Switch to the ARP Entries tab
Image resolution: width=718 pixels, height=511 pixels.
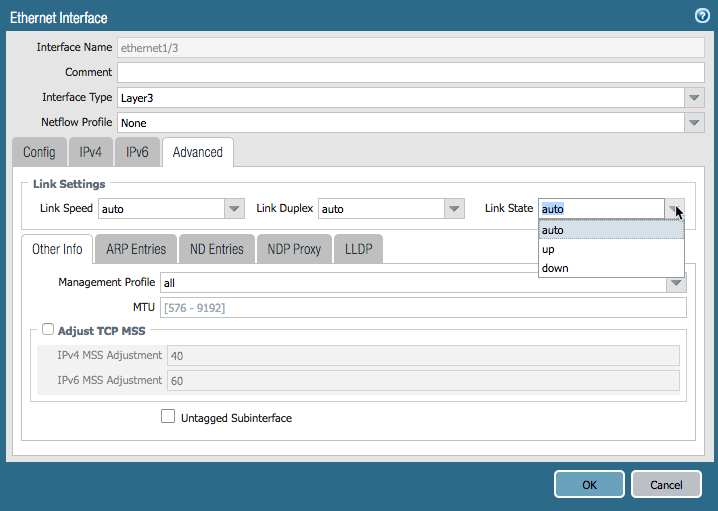pos(136,249)
